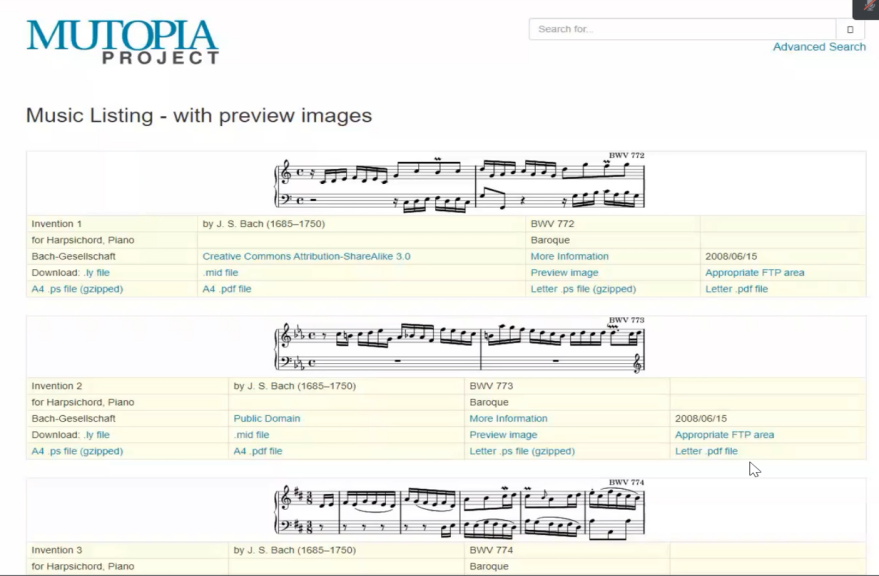This screenshot has height=576, width=879.
Task: Download Invention 1 Letter .ps gzipped file
Action: (x=583, y=289)
